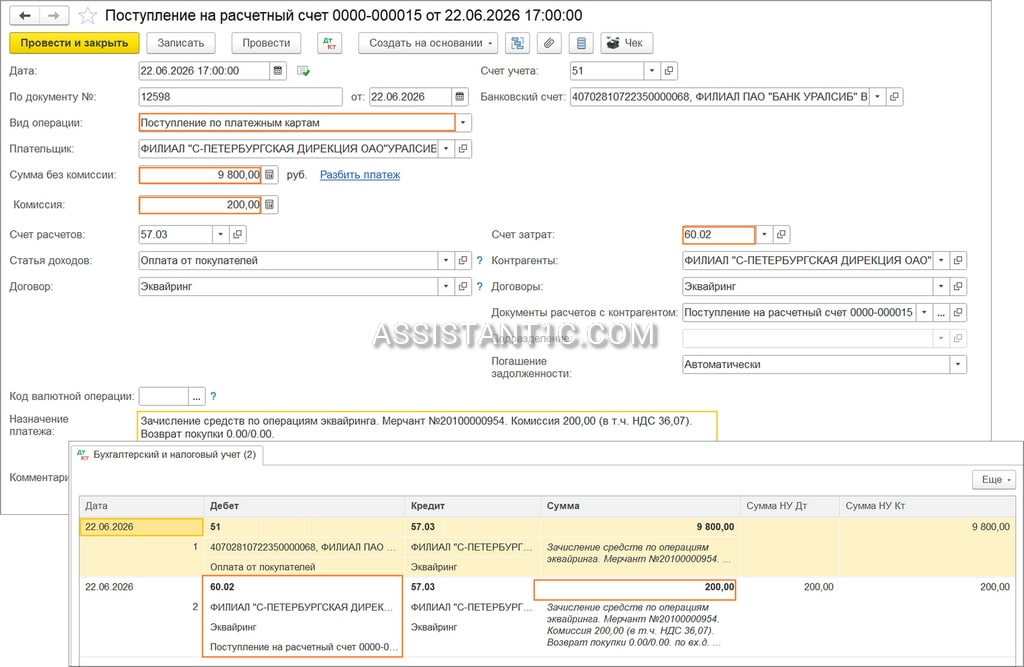Open the Счет учета 51 account card
Viewport: 1024px width, 667px height.
[x=669, y=71]
